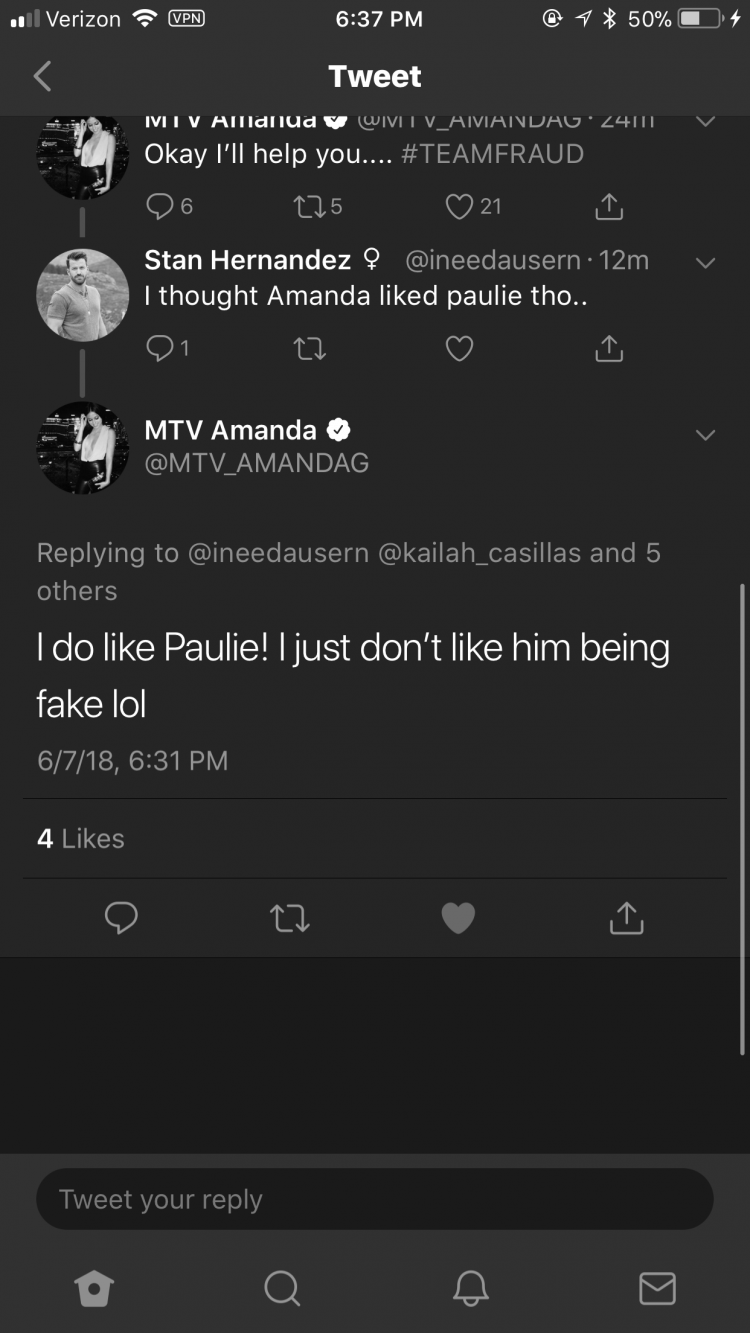This screenshot has width=750, height=1333.
Task: Share Stan Hernandez's tweet
Action: pos(609,347)
